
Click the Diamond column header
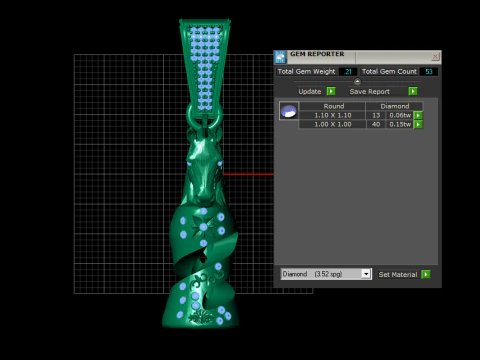[x=395, y=106]
